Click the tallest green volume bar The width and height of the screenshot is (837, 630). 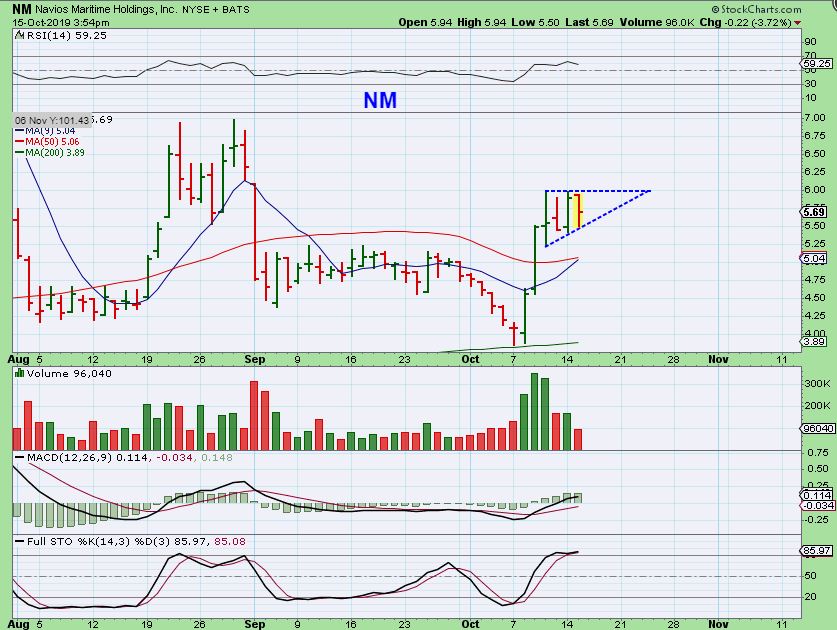534,412
